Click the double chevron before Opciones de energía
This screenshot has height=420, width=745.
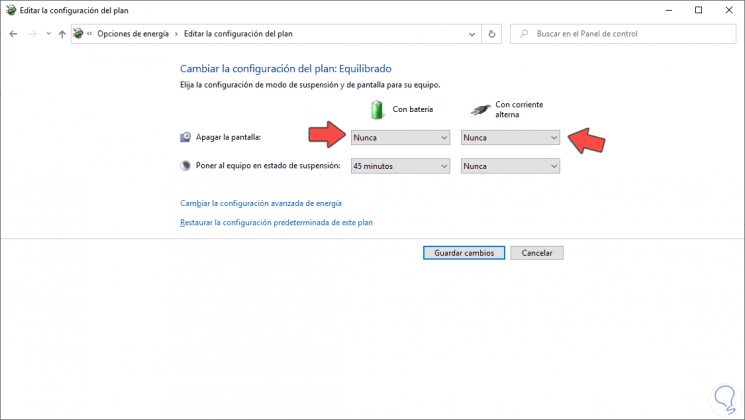click(89, 34)
